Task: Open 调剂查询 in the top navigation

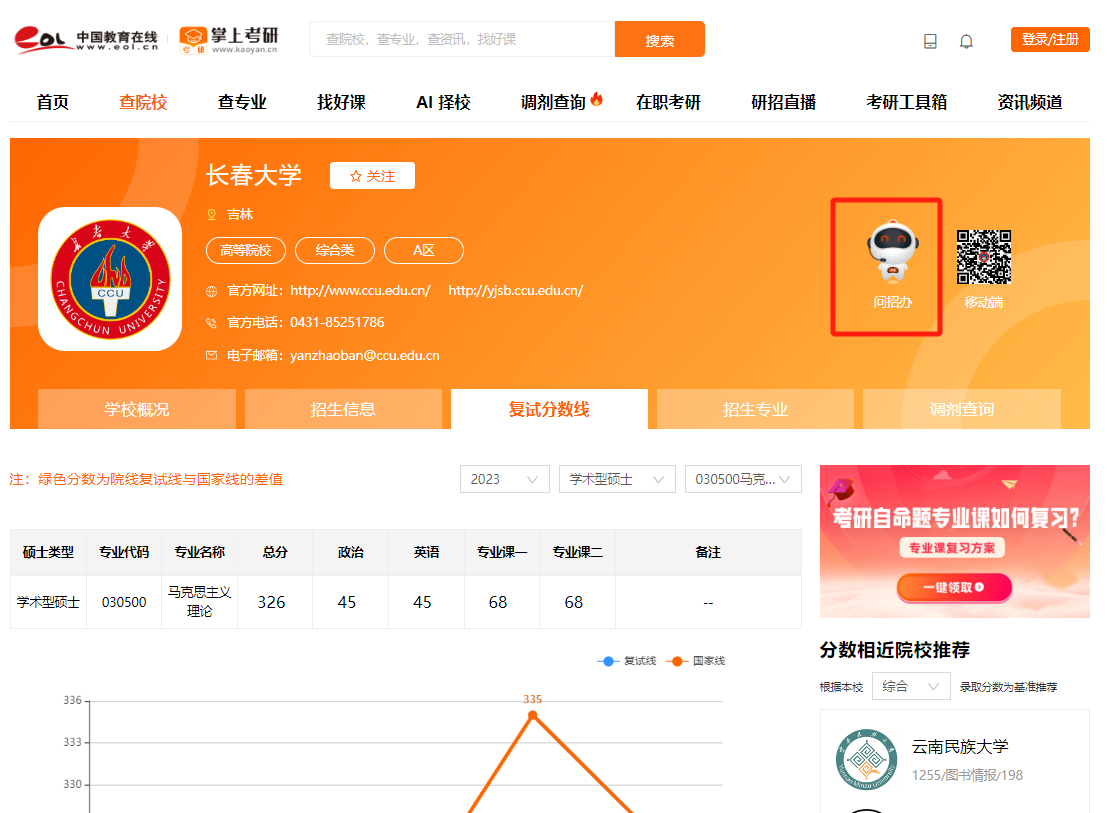Action: (554, 102)
